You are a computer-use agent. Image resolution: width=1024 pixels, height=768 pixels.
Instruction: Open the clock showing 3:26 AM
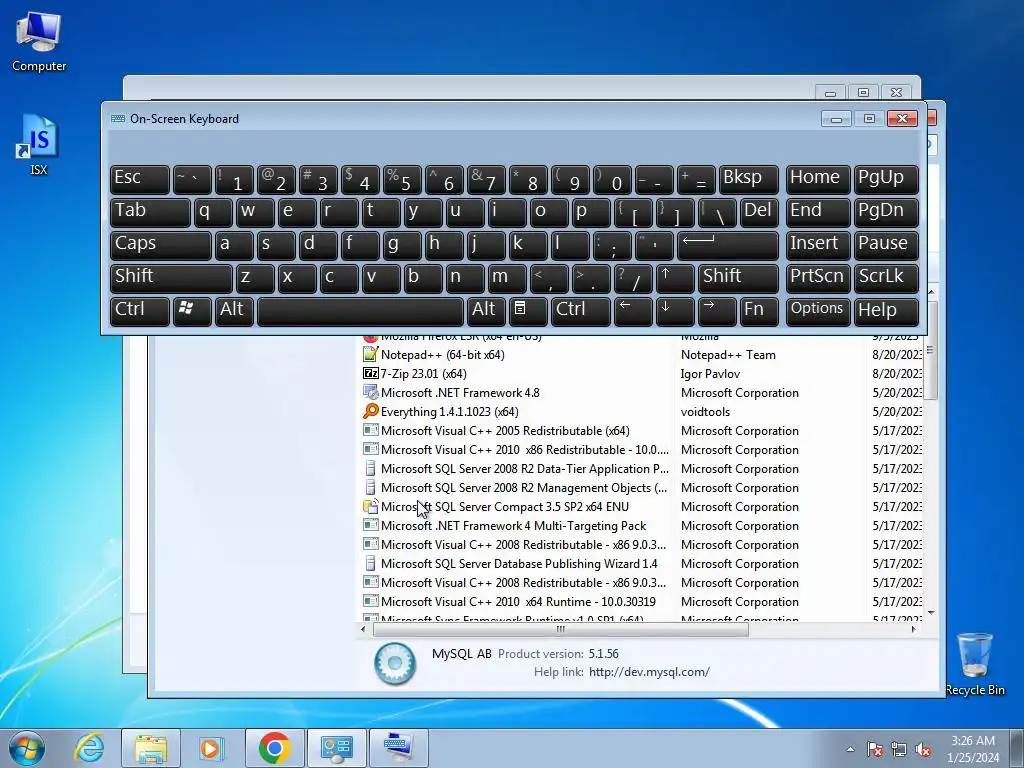click(x=973, y=749)
